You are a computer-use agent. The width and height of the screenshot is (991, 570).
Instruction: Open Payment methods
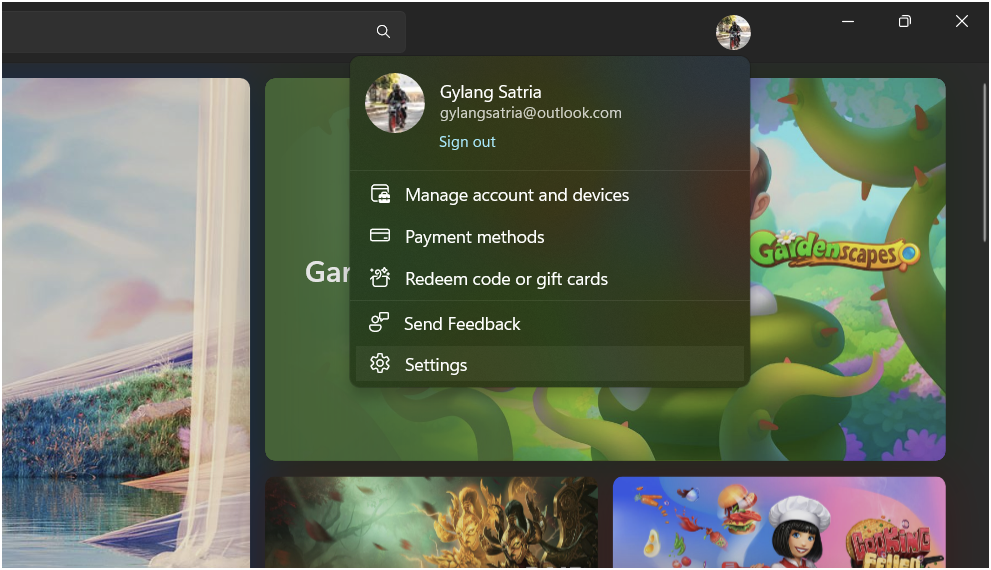coord(550,237)
